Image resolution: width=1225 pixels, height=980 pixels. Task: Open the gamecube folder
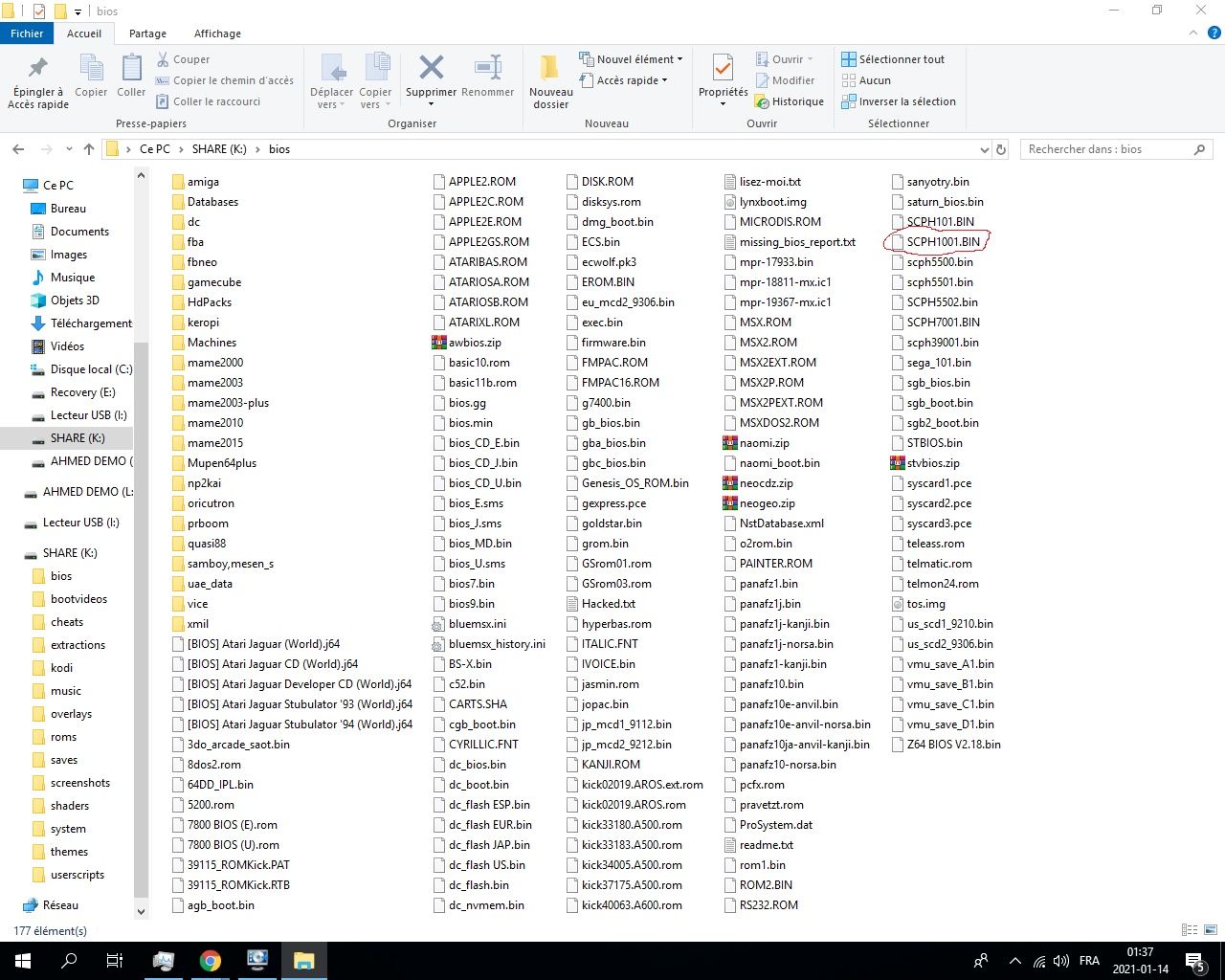click(206, 282)
